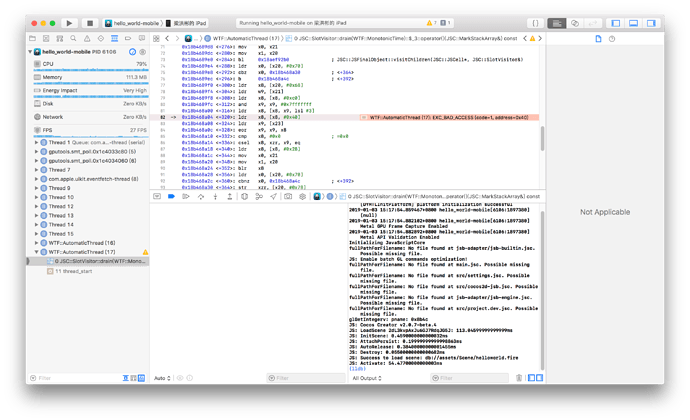Click the Run (play) button
Screen dimensions: 690x420
pyautogui.click(x=69, y=23)
